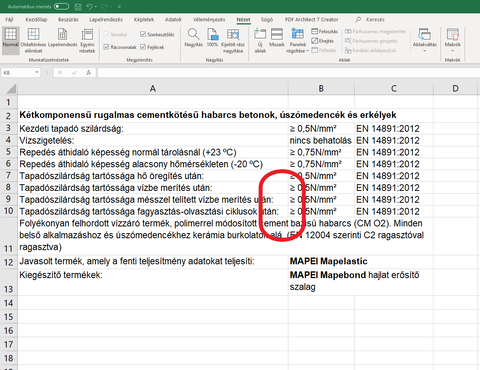Viewport: 480px width, 370px height.
Task: Select the Normál workbook view
Action: (10, 40)
